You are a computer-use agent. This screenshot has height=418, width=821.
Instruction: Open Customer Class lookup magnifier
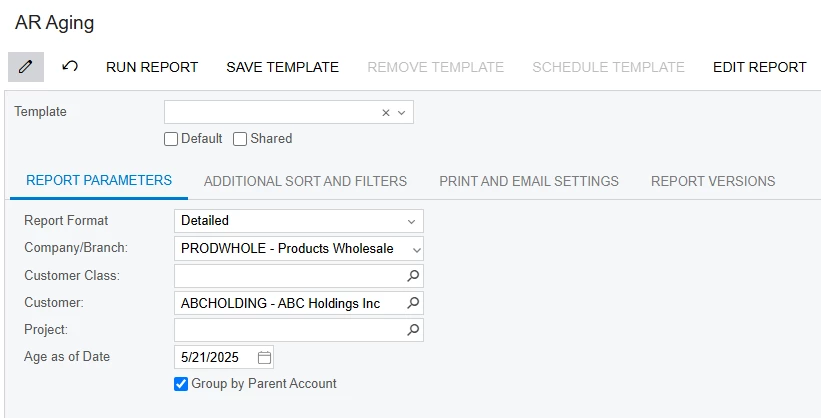click(x=413, y=275)
